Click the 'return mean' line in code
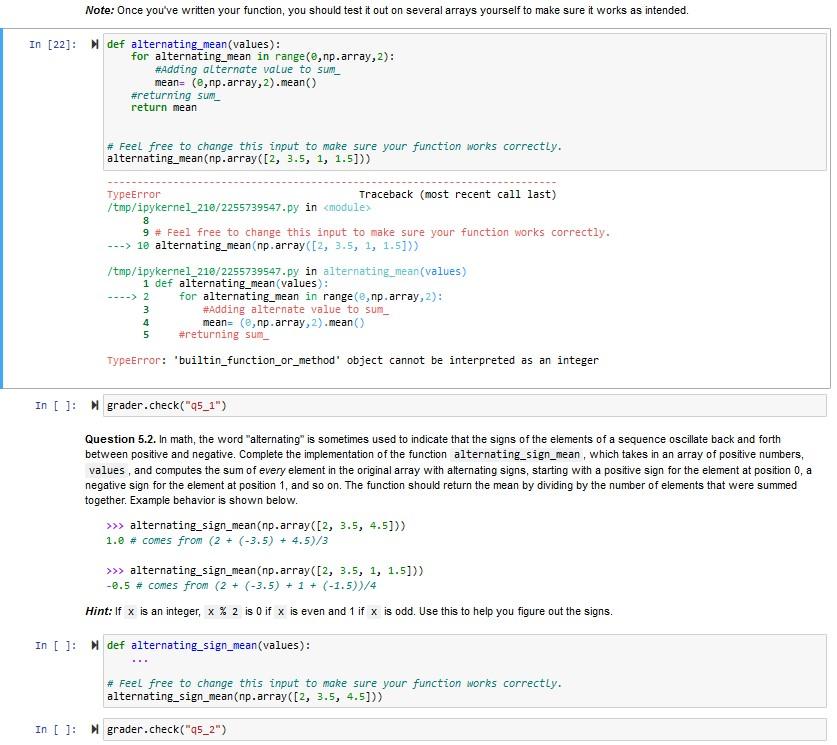 point(163,108)
